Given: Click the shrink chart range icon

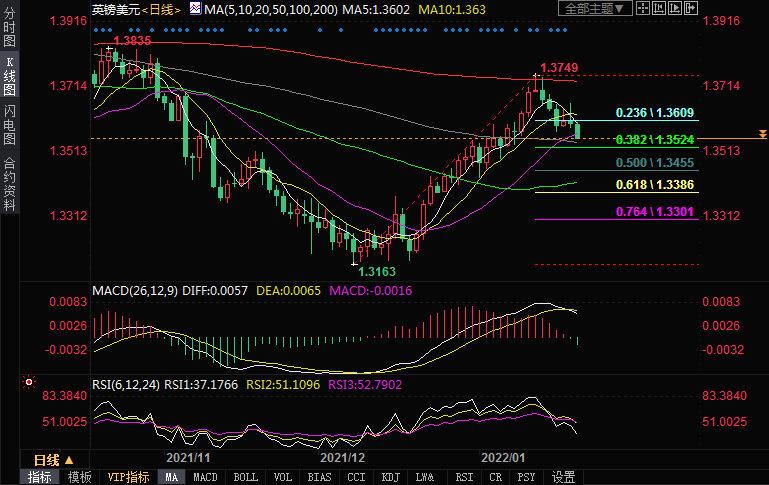Looking at the screenshot, I should (x=659, y=8).
